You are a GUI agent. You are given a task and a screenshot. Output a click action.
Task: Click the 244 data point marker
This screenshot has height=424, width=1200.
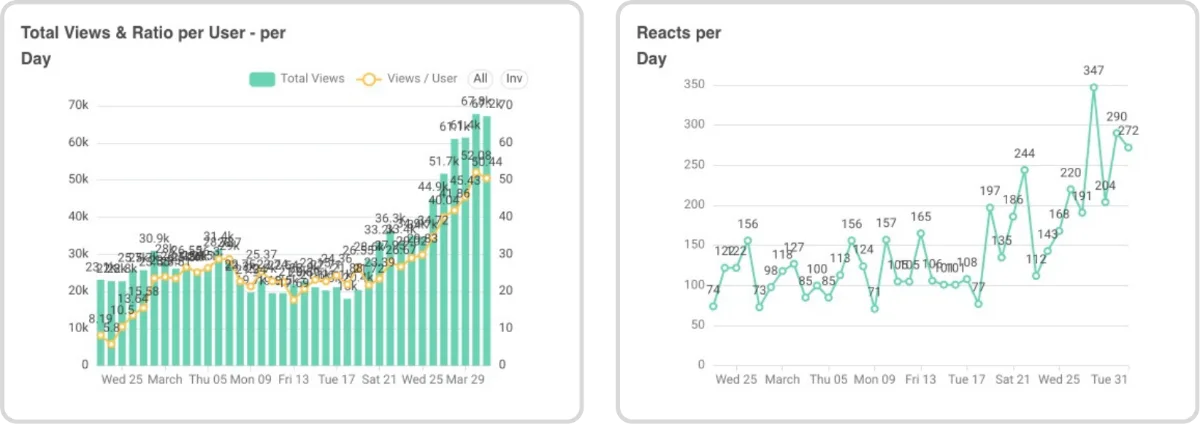[x=1025, y=170]
